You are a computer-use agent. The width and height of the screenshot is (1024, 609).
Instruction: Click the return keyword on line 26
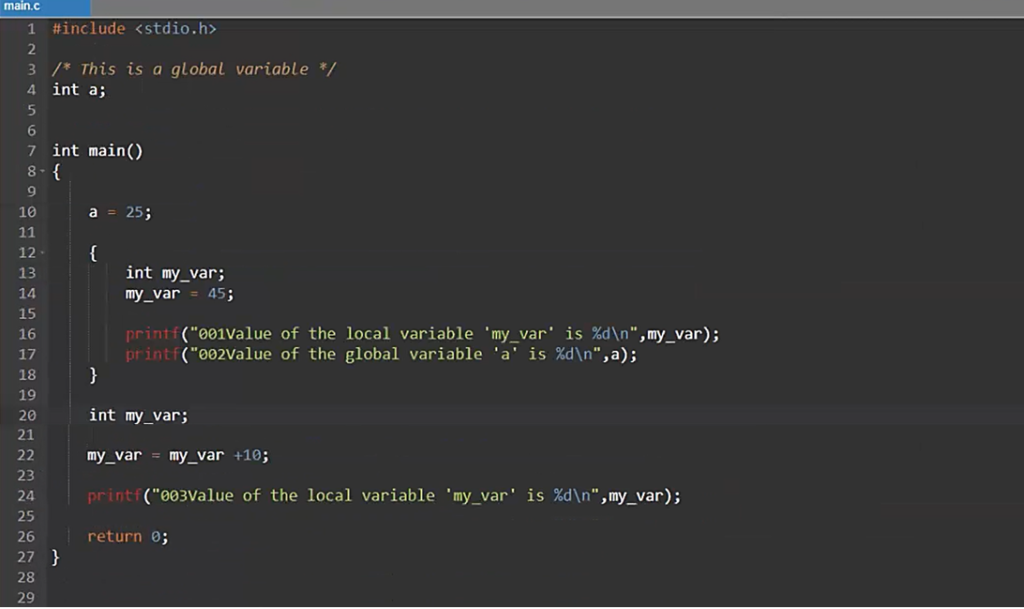click(114, 536)
